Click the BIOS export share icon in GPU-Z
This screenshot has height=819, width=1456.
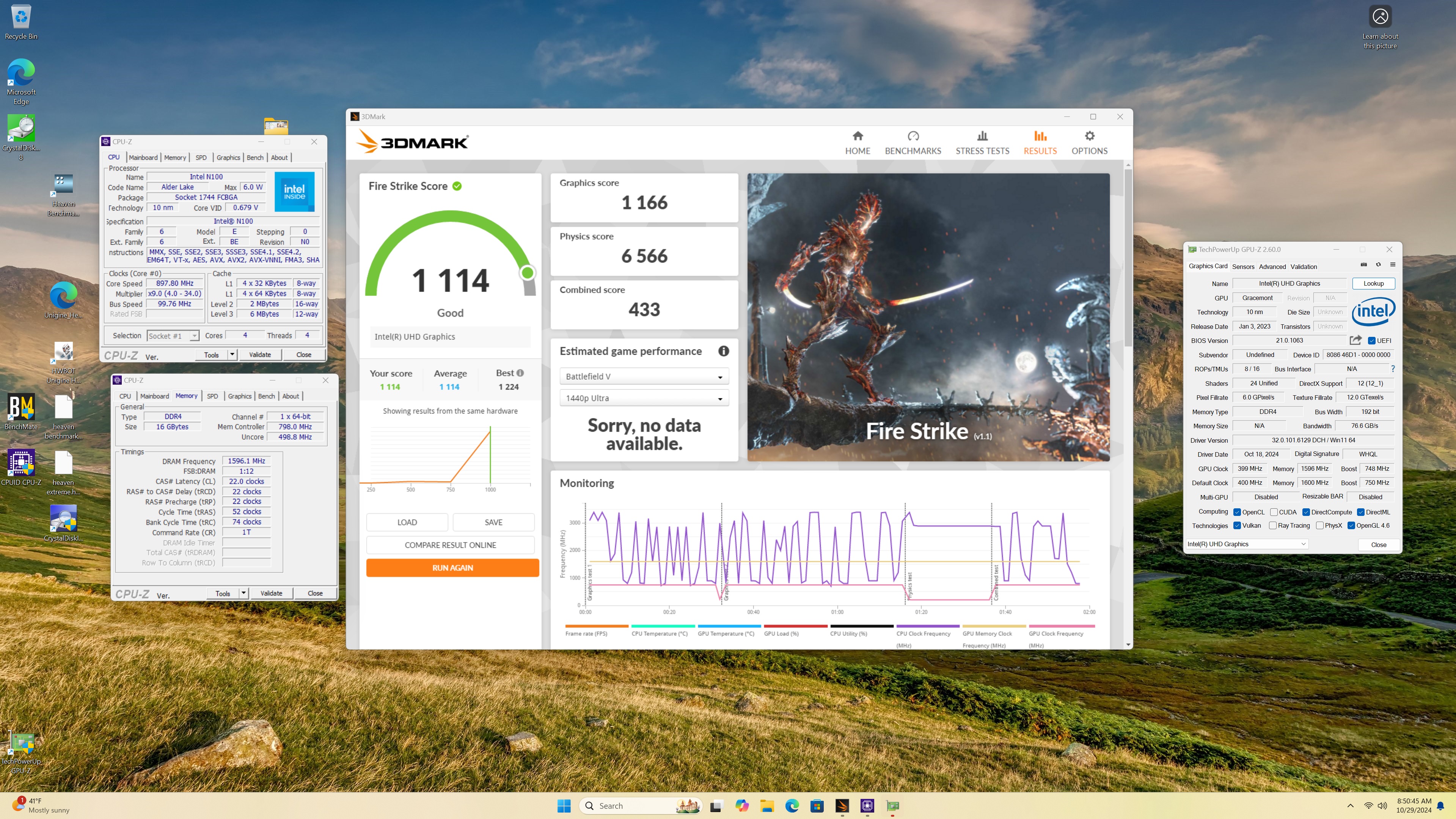(1355, 340)
